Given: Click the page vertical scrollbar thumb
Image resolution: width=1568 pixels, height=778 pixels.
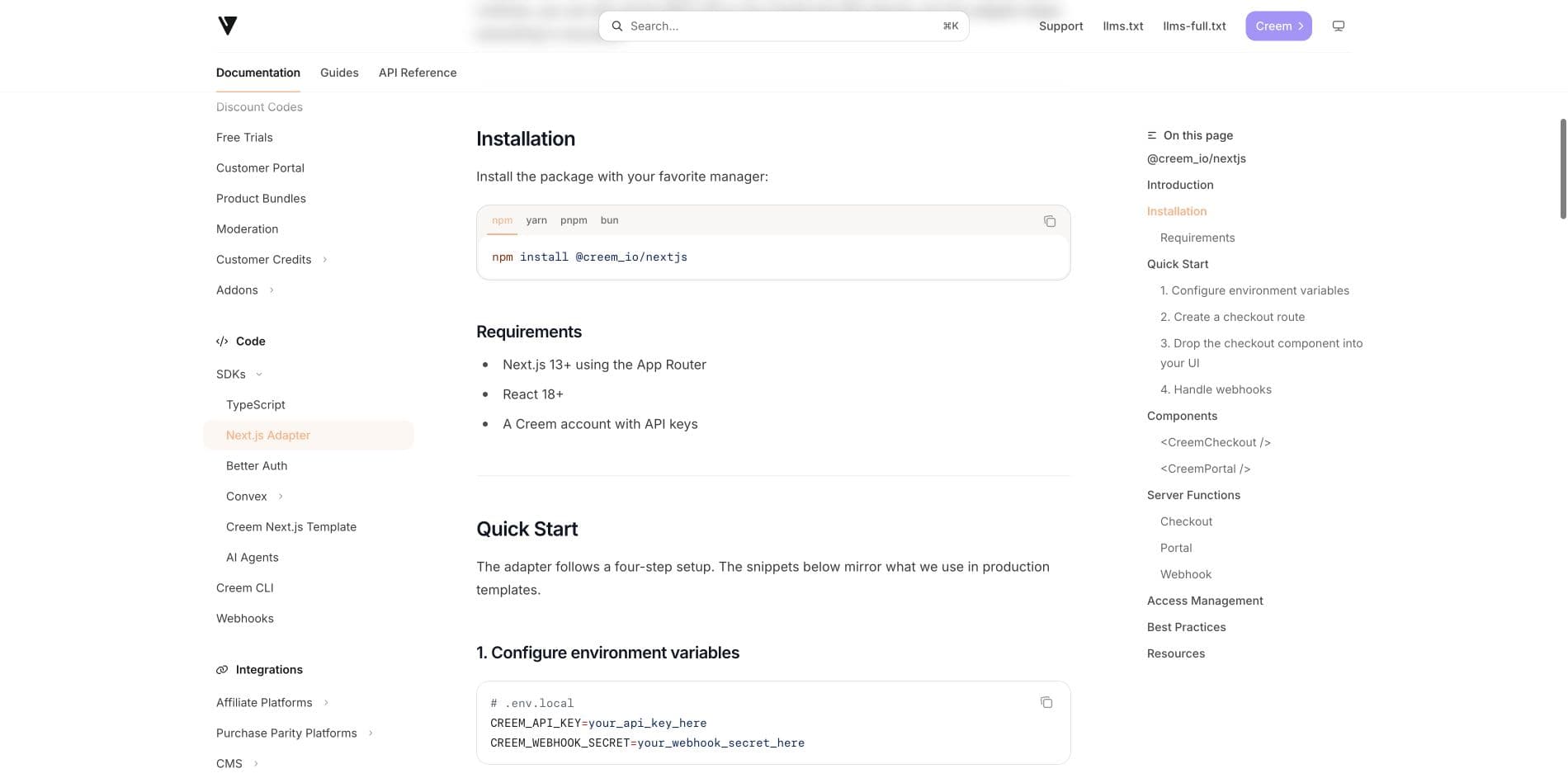Looking at the screenshot, I should pos(1563,169).
